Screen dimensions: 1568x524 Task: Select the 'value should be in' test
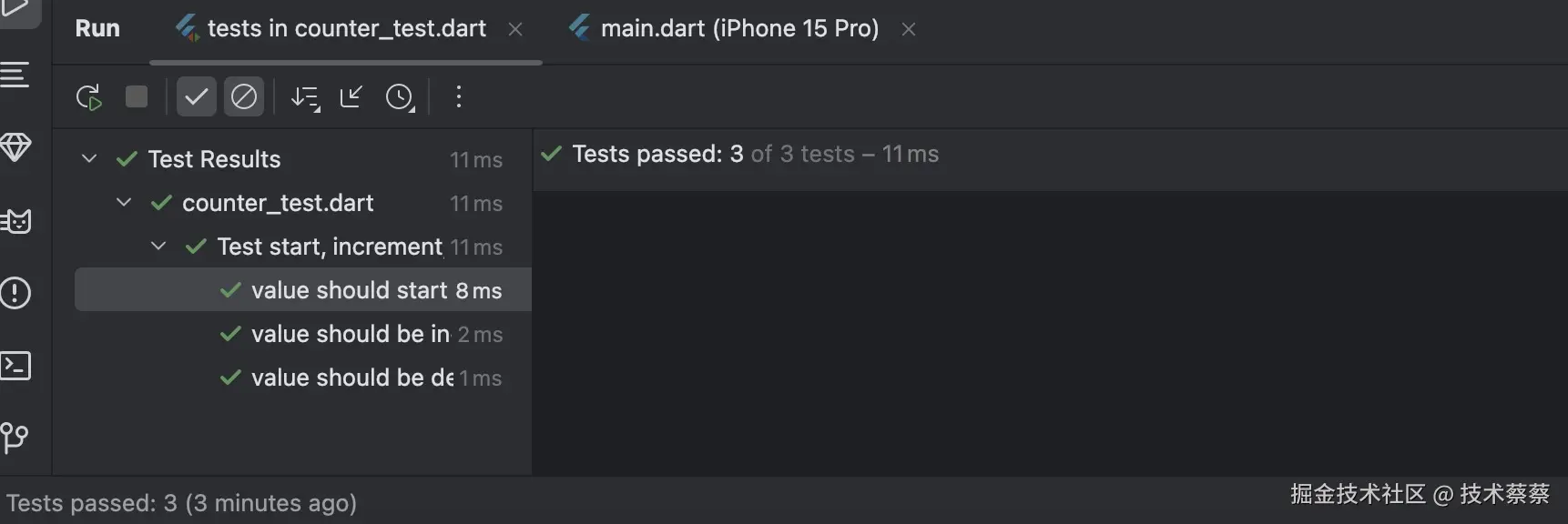pos(351,334)
